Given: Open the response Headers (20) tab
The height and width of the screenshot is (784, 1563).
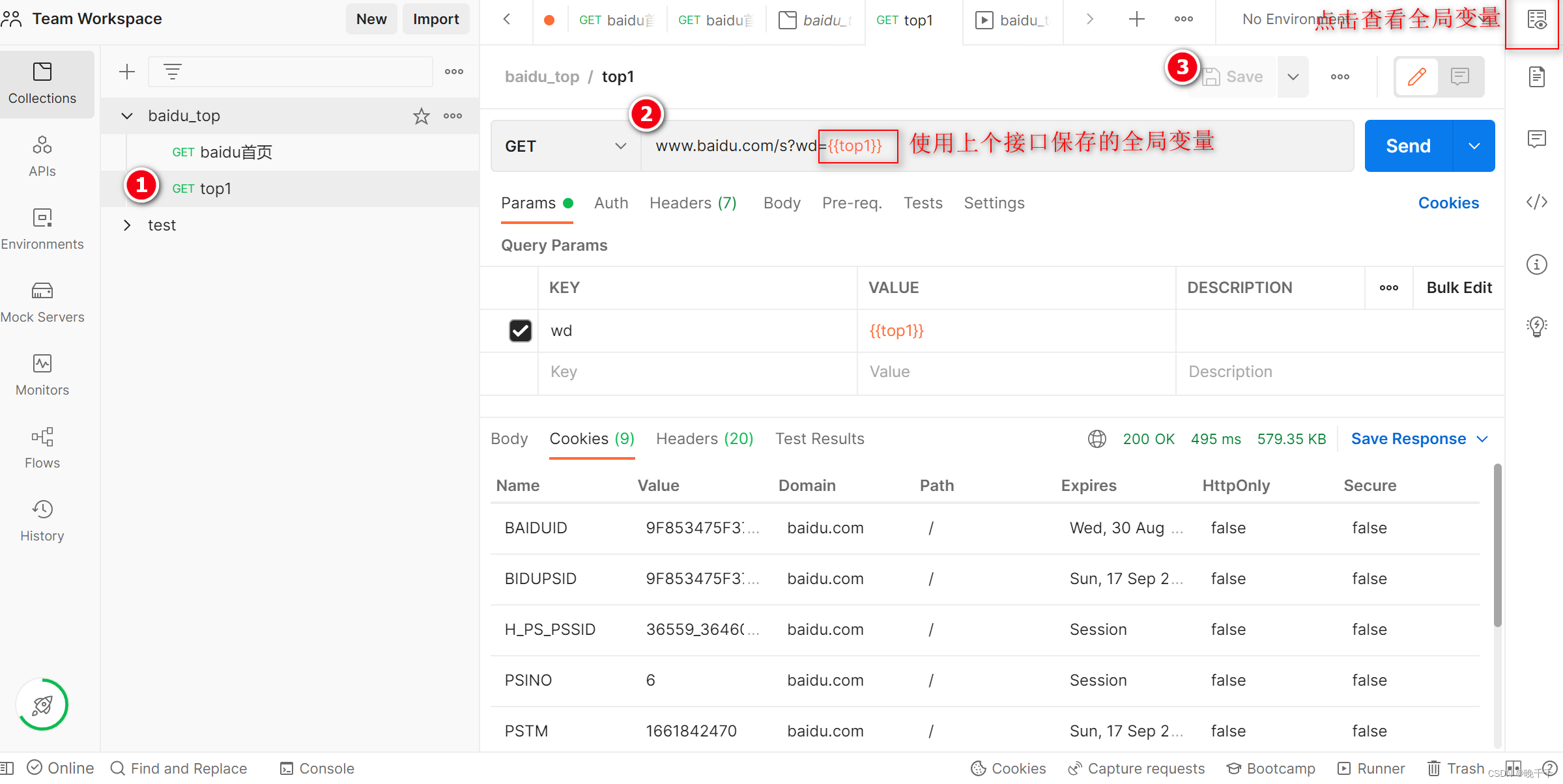Looking at the screenshot, I should pyautogui.click(x=705, y=439).
